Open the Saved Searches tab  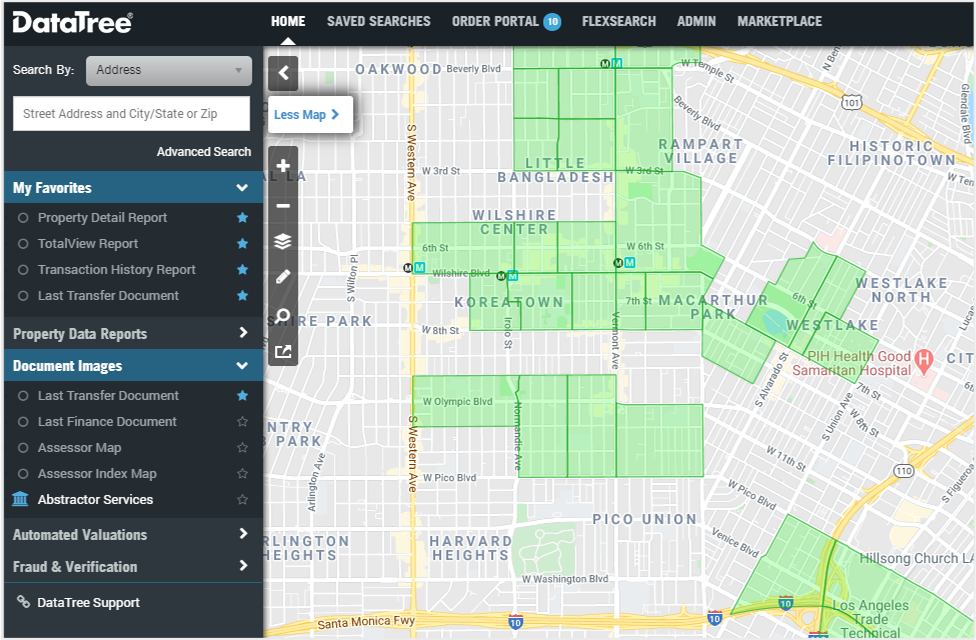click(x=378, y=21)
